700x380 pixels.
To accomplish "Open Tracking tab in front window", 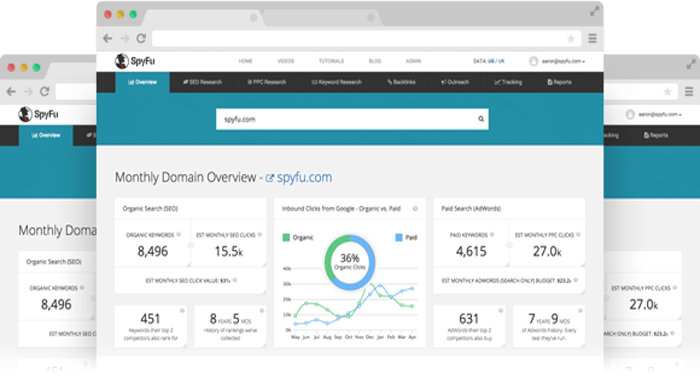I will pos(508,82).
